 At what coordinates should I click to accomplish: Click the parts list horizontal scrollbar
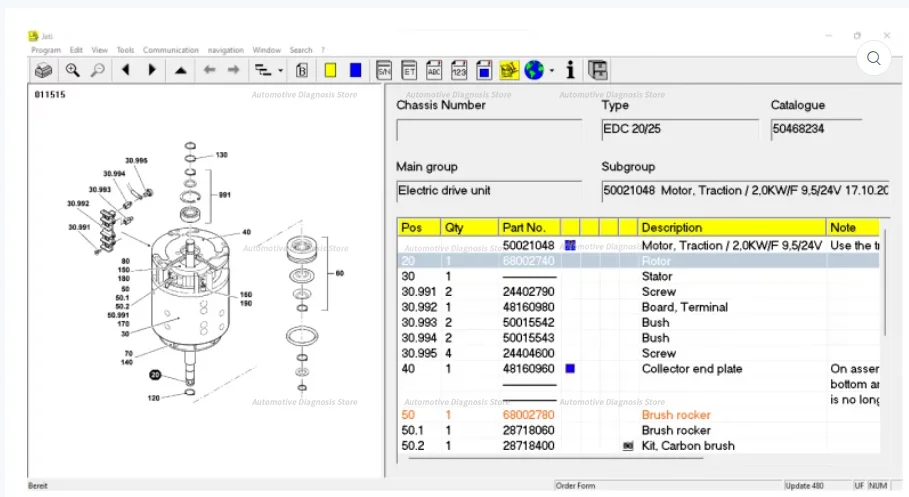555,458
